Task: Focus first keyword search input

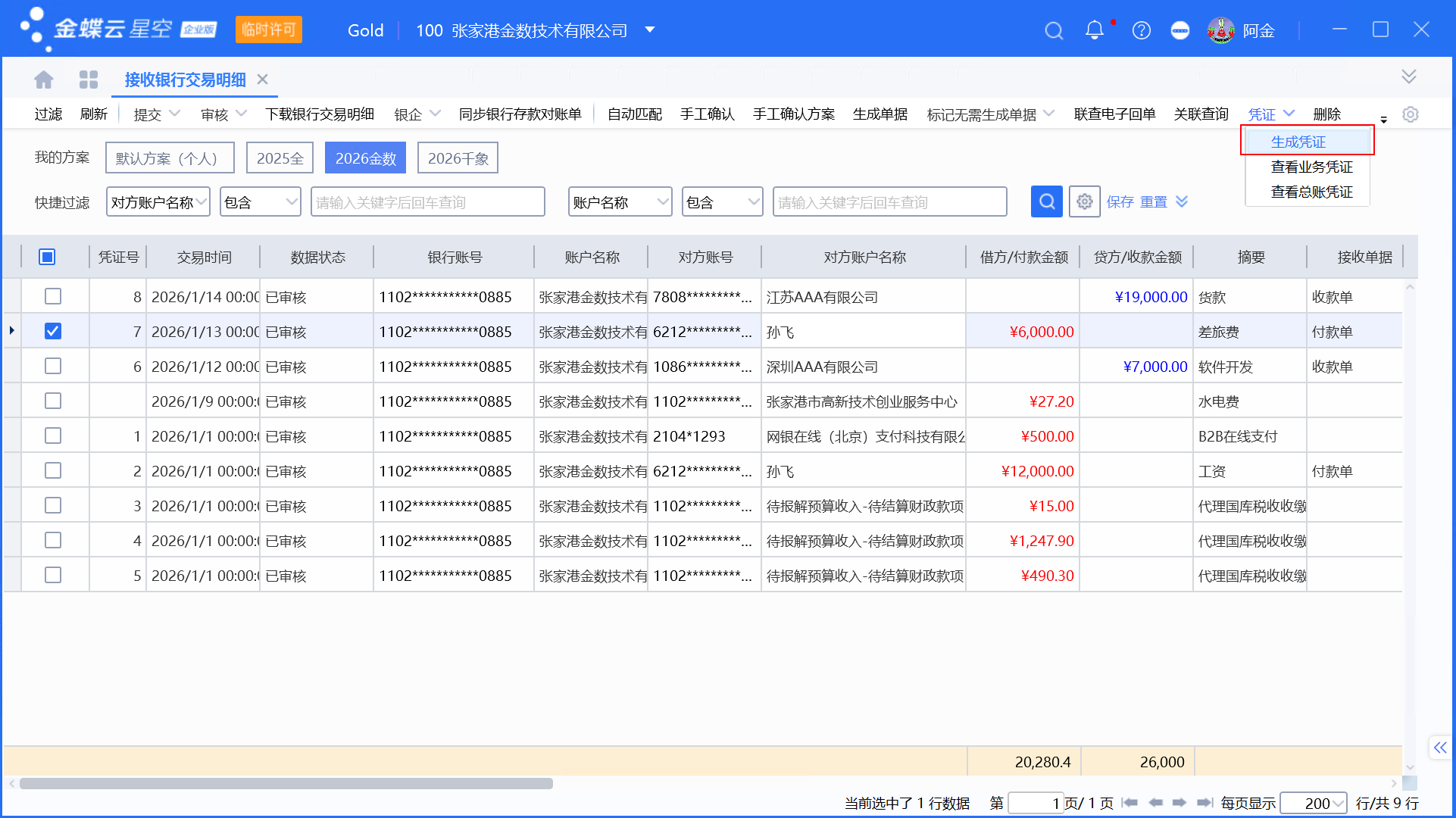Action: pyautogui.click(x=428, y=201)
